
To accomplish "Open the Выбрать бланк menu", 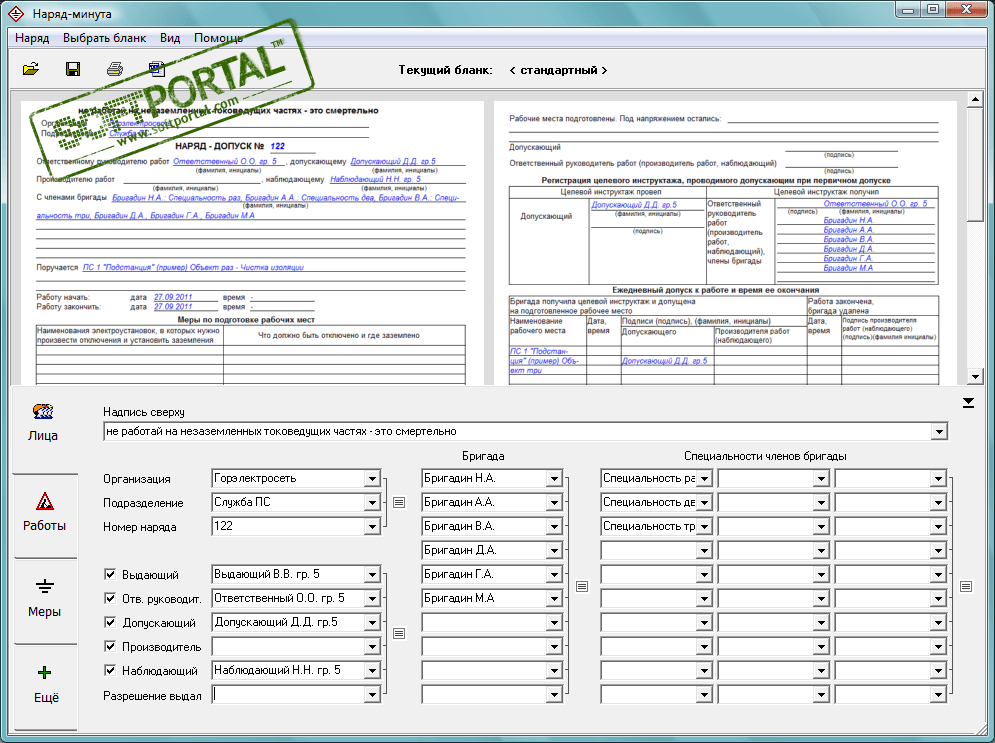I will [105, 38].
